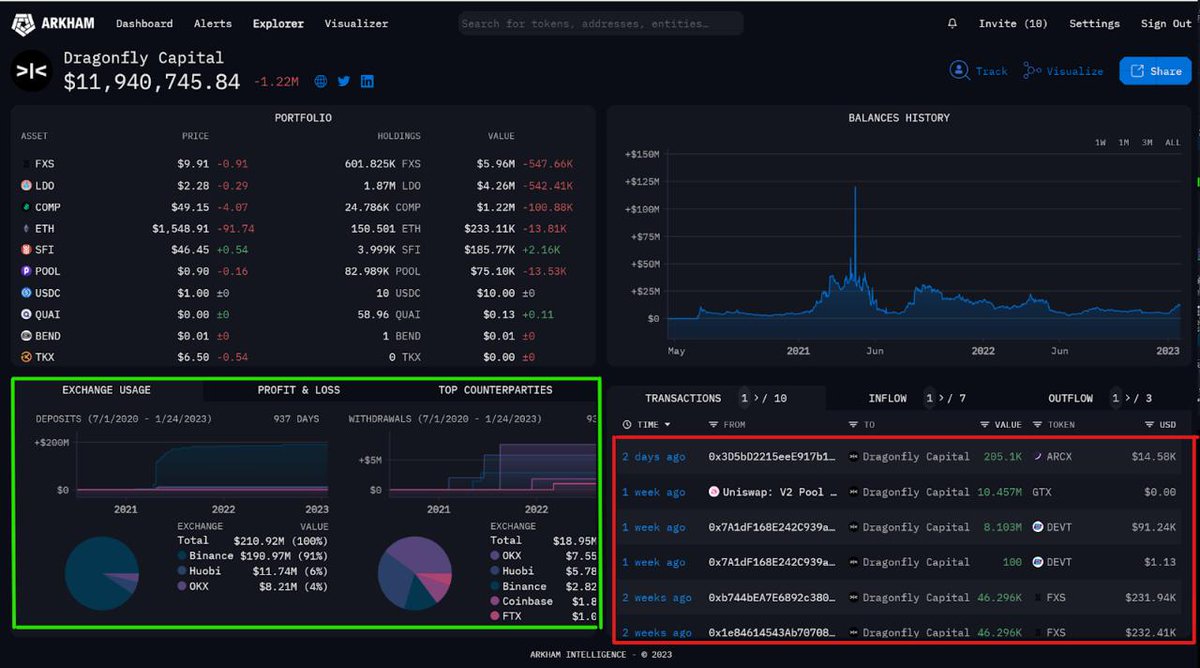Viewport: 1200px width, 668px height.
Task: Select the 1W balance history range
Action: tap(1100, 143)
